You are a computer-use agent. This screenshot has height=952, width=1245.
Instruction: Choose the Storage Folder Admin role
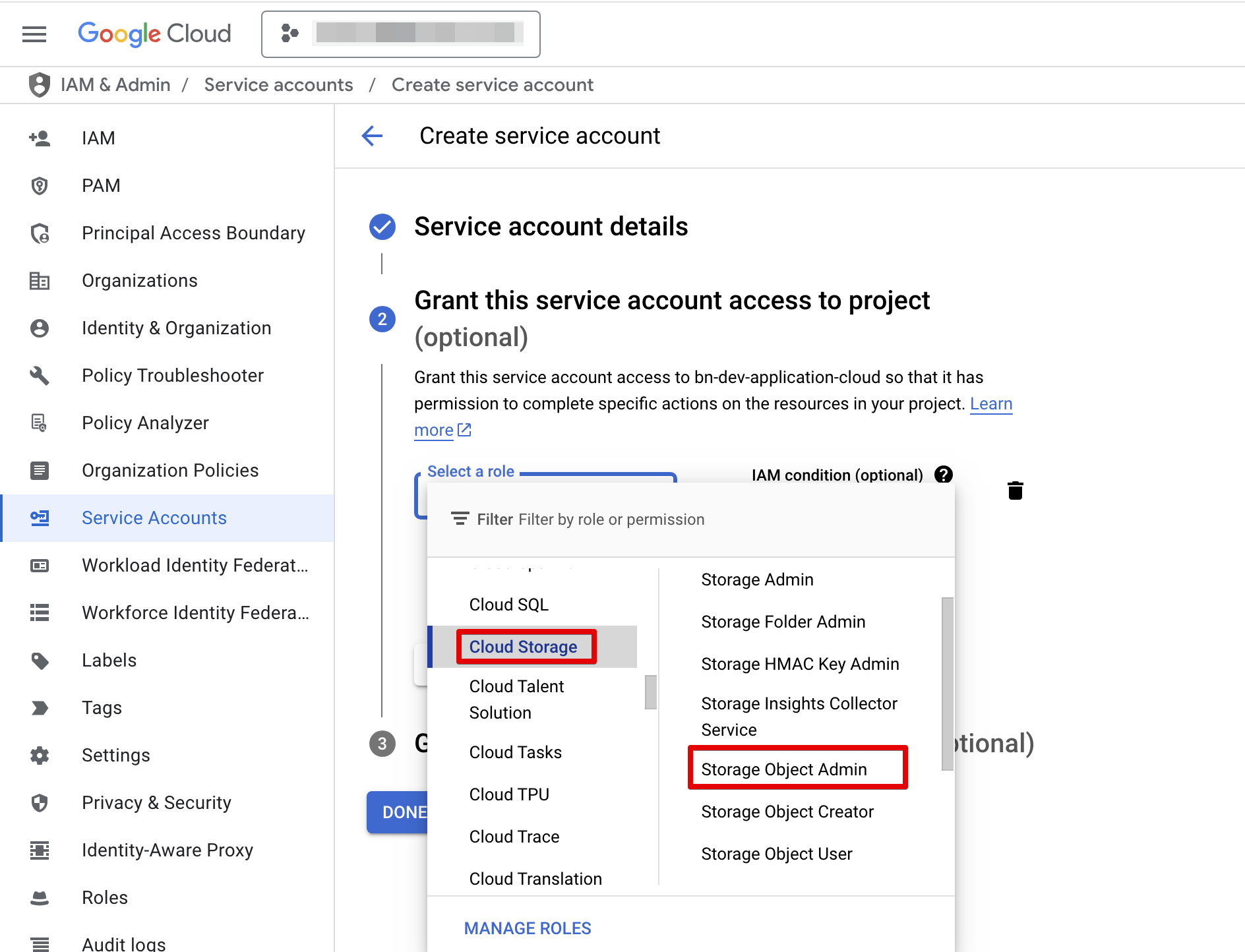click(x=783, y=622)
